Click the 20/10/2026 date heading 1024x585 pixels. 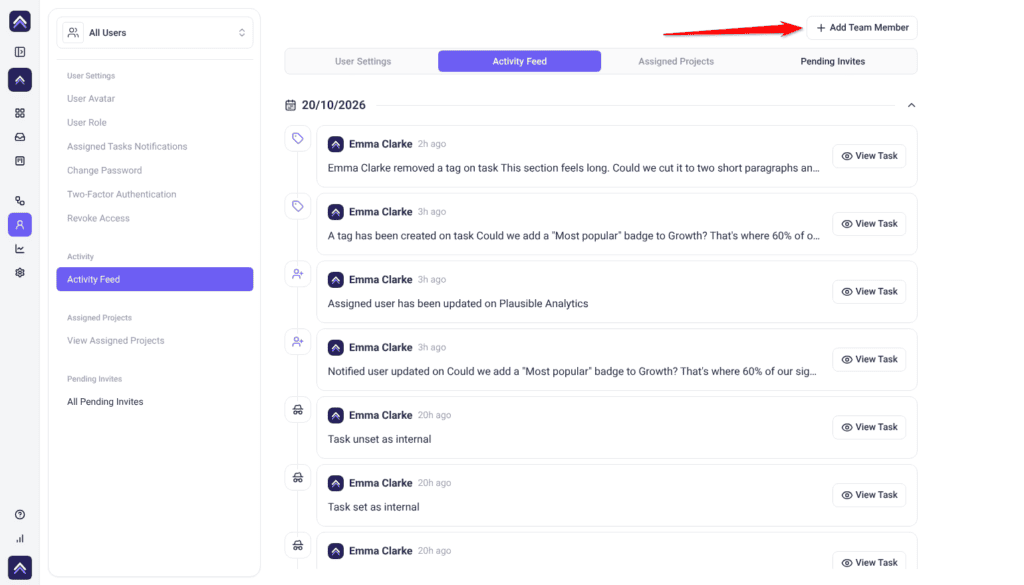pos(333,105)
